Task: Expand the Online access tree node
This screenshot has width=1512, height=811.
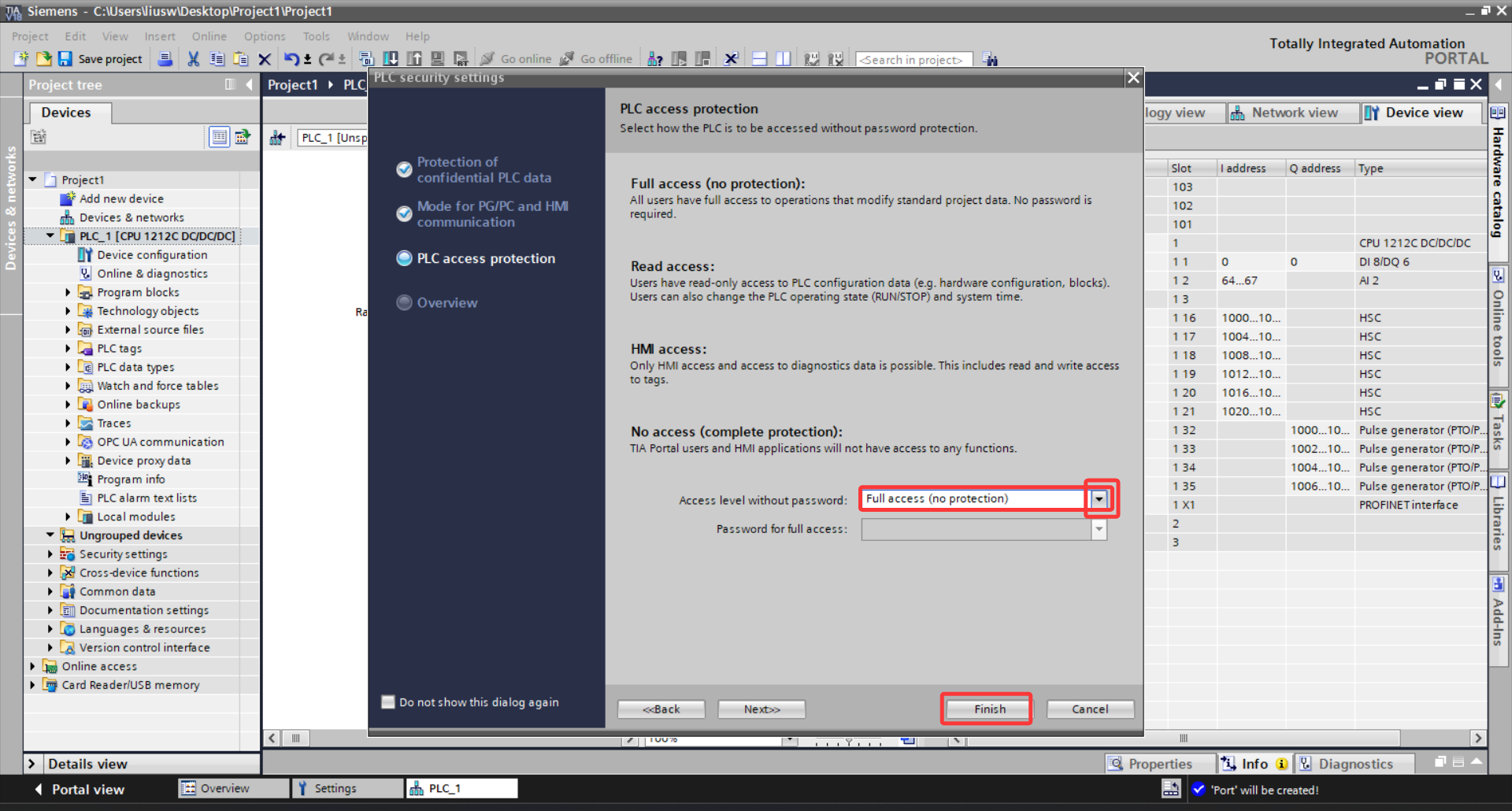Action: (x=32, y=666)
